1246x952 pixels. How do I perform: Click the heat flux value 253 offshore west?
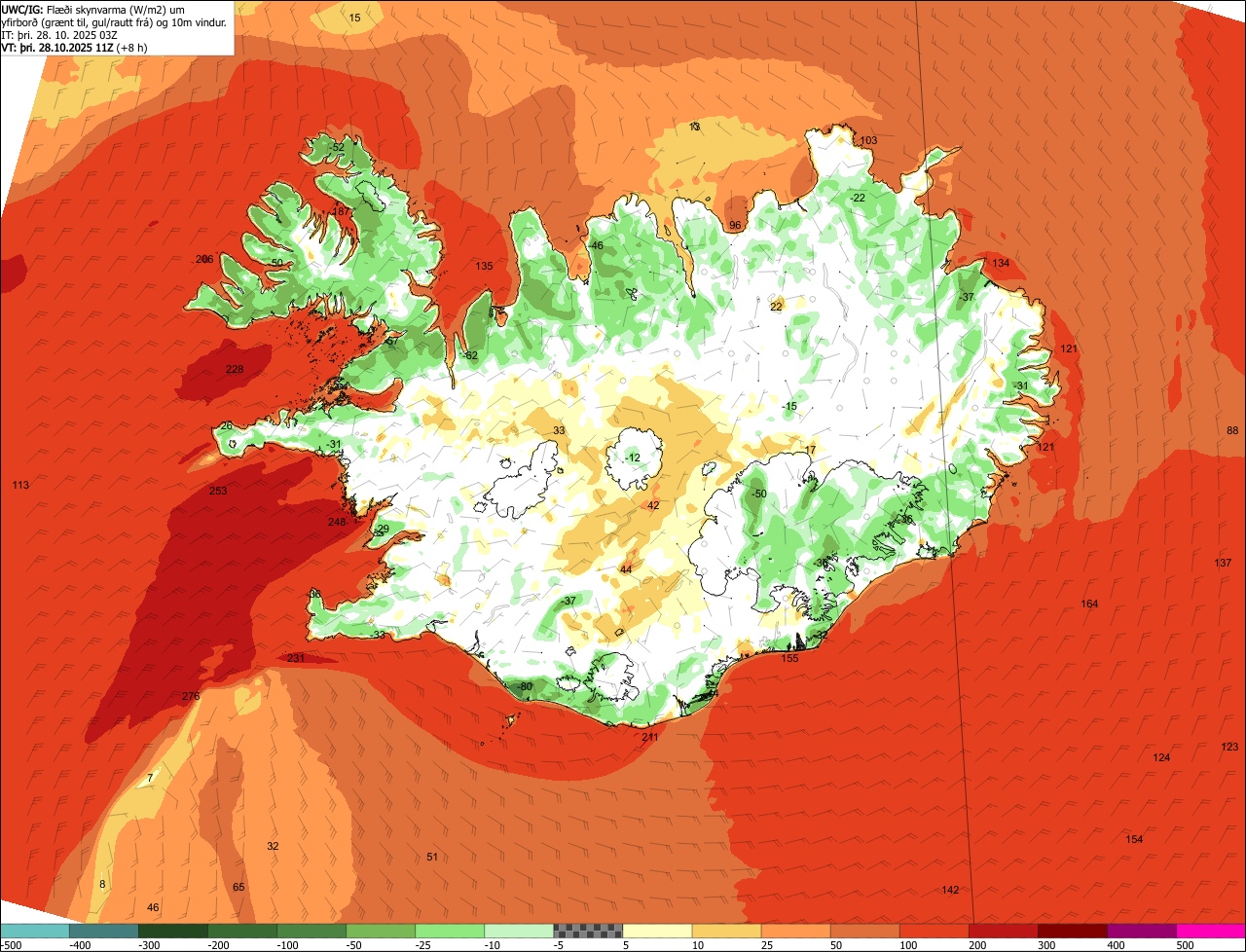[218, 491]
